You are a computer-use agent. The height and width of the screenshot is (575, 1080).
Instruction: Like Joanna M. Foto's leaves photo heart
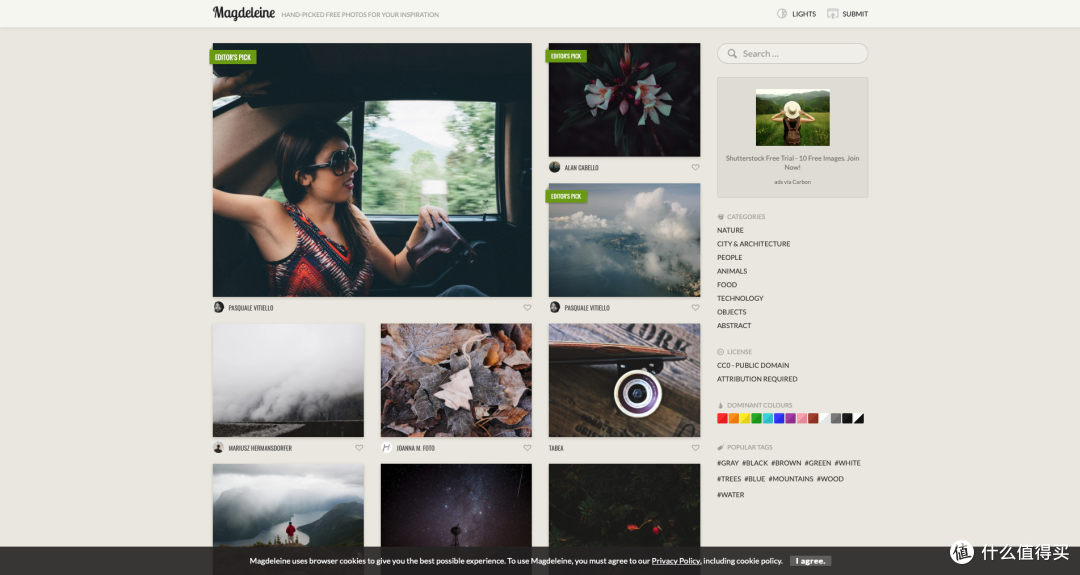click(527, 448)
